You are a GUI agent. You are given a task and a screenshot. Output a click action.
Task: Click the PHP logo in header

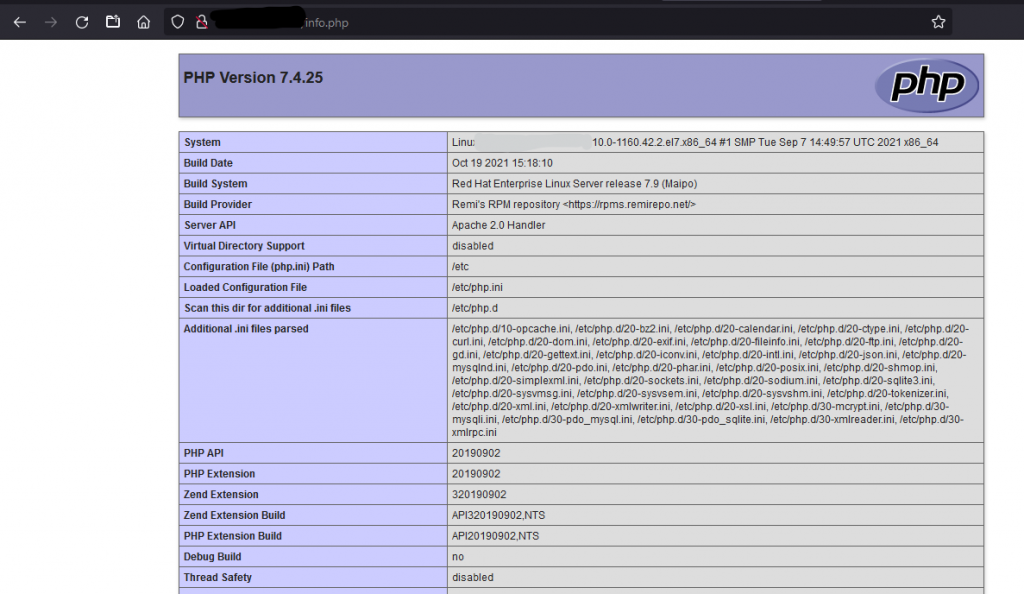pyautogui.click(x=926, y=85)
